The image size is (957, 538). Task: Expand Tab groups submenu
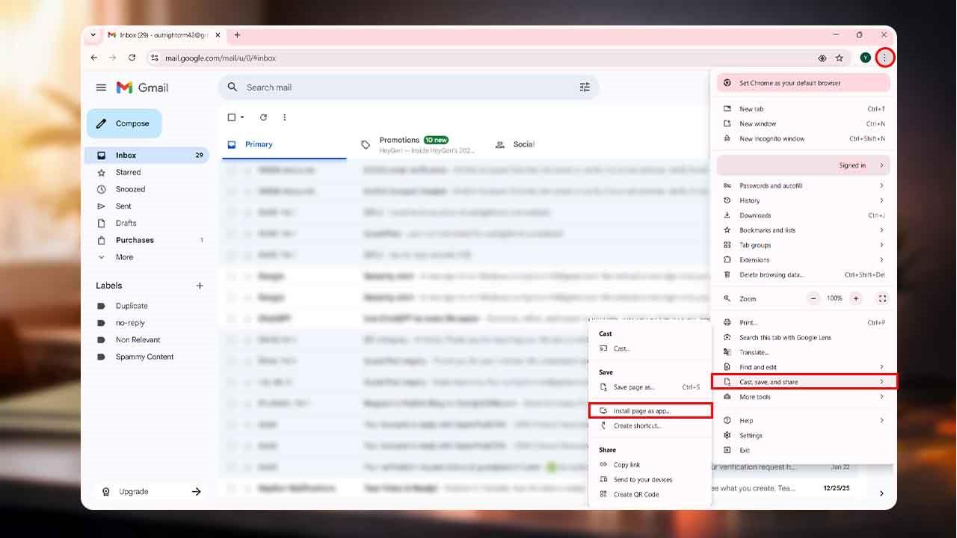(x=804, y=245)
